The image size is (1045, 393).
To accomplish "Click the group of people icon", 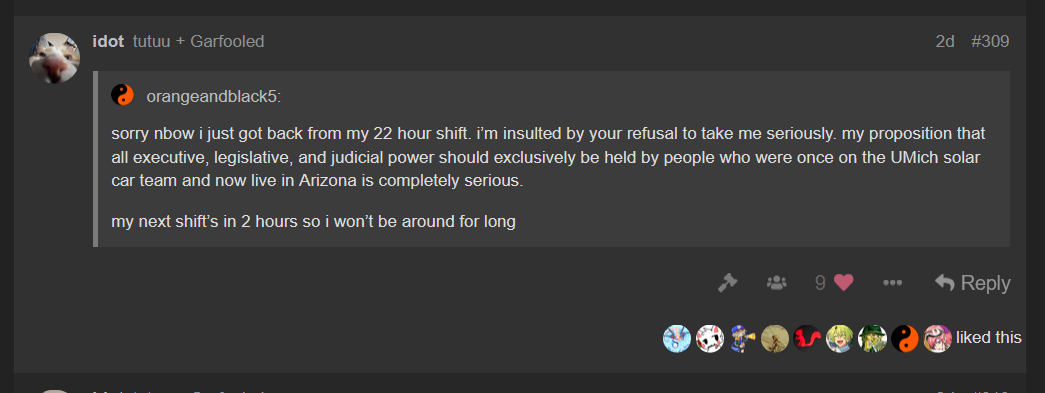I will 776,283.
